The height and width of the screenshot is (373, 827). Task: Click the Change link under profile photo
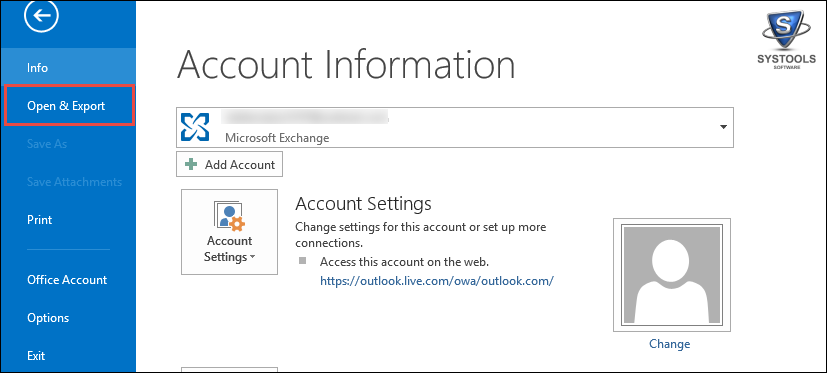(x=669, y=344)
